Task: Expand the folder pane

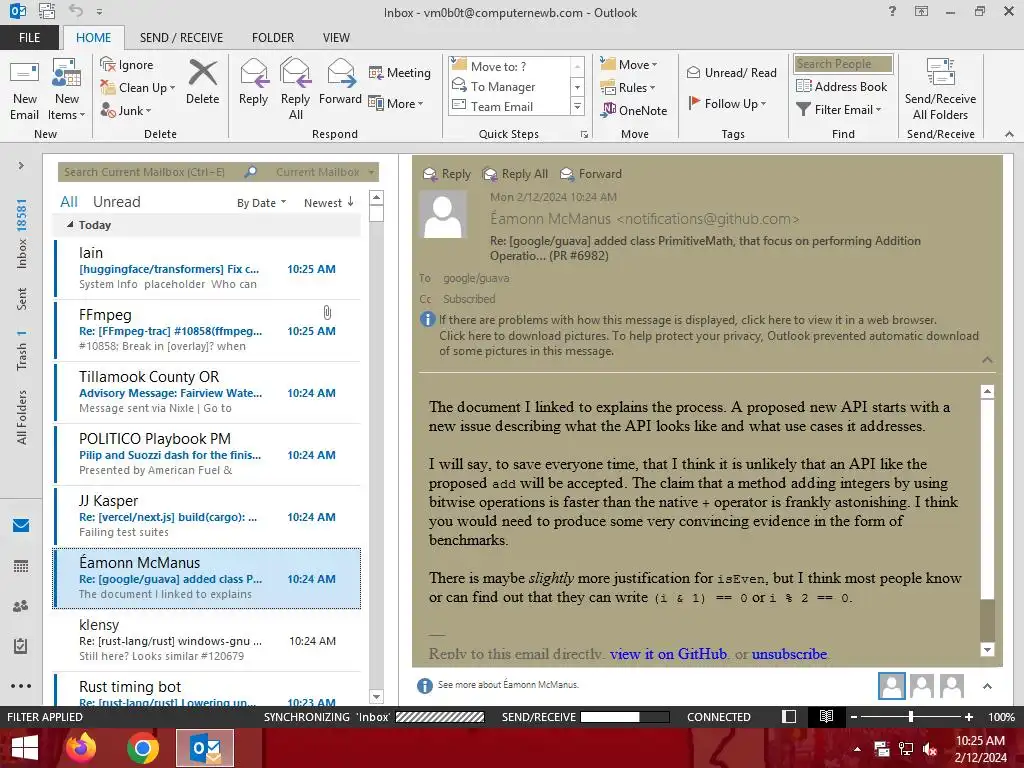Action: point(21,166)
